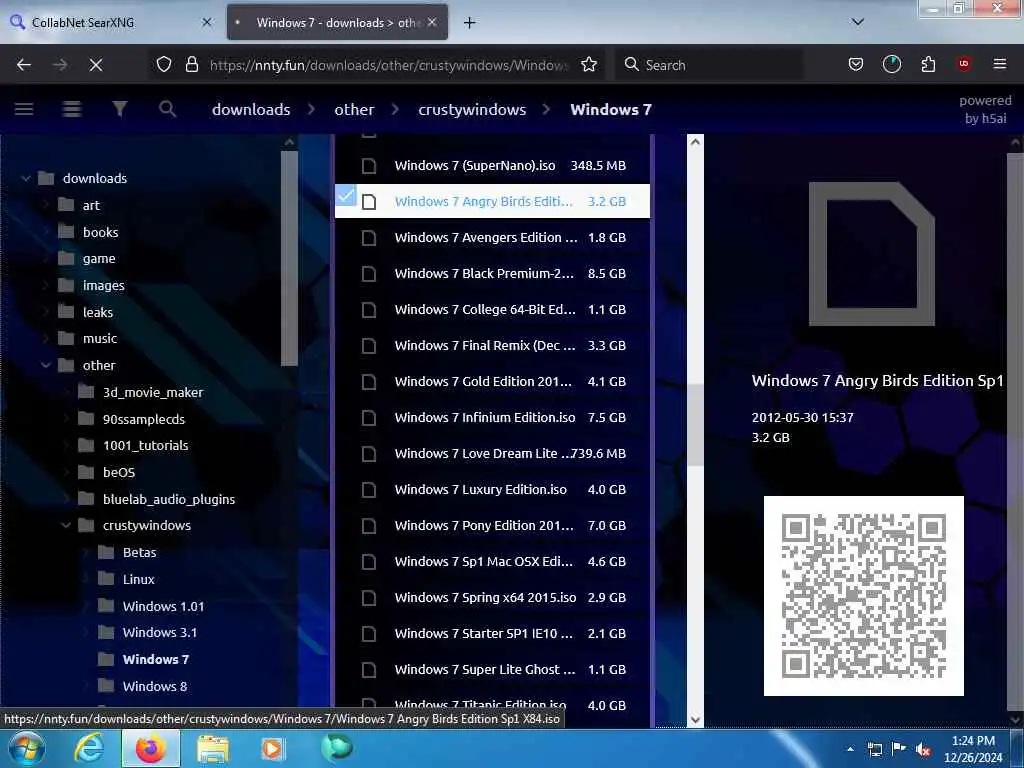Open the Firefox extensions puzzle icon
The height and width of the screenshot is (768, 1024).
(928, 65)
